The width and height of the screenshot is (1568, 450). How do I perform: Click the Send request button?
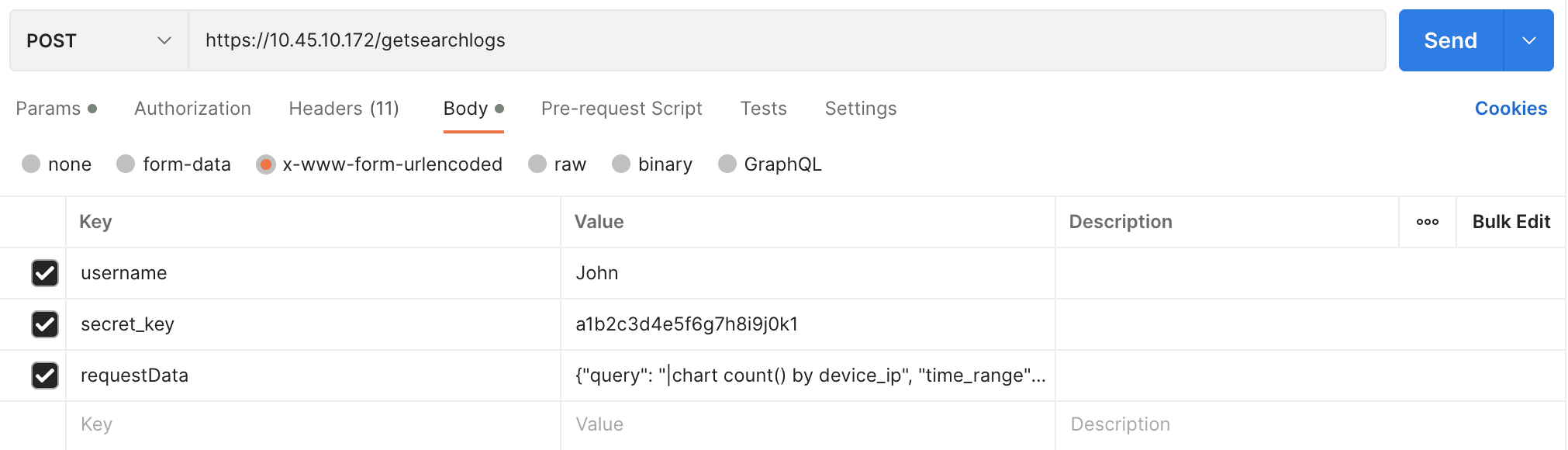pos(1450,40)
